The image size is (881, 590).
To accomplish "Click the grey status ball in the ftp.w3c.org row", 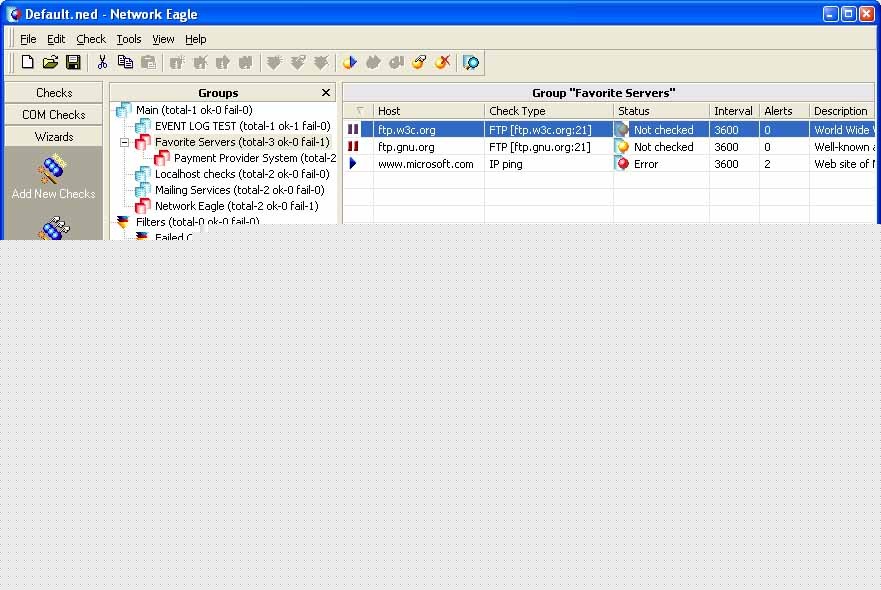I will 621,129.
